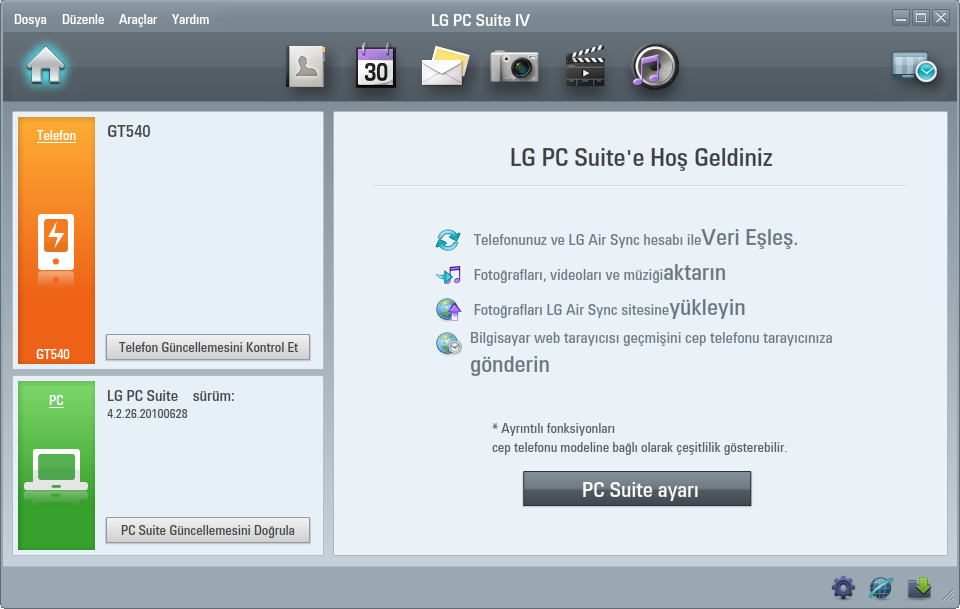
Task: Select the Telefon link label
Action: pyautogui.click(x=56, y=135)
